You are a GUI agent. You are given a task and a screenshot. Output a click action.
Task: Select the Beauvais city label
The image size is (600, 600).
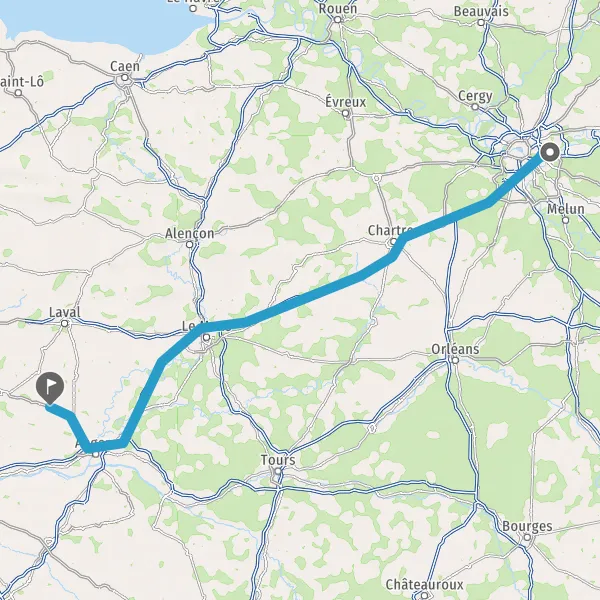(x=481, y=11)
